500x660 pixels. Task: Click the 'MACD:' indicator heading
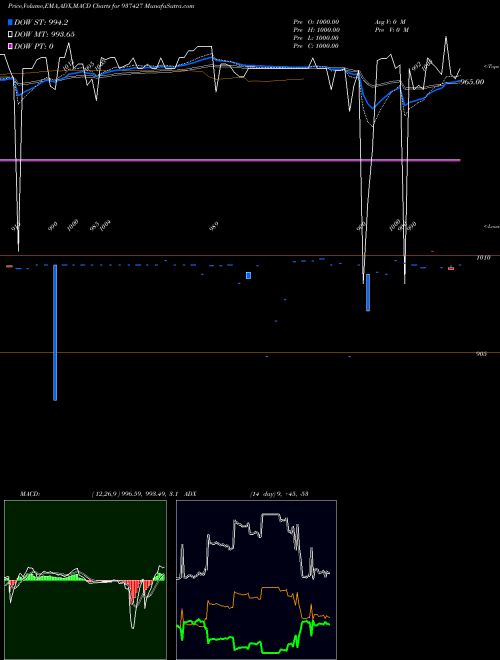coord(30,494)
